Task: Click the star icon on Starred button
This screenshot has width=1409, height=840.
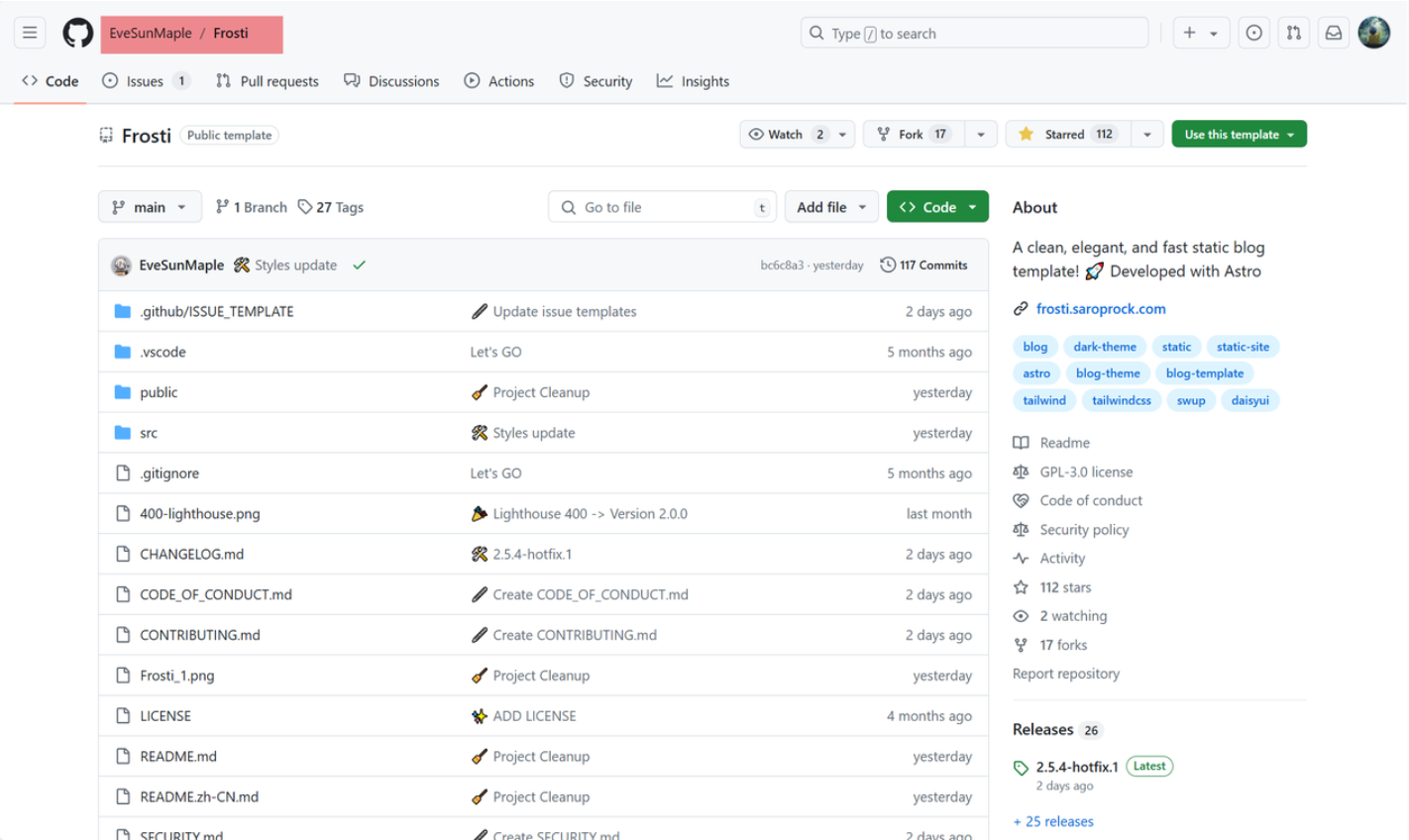Action: point(1026,134)
